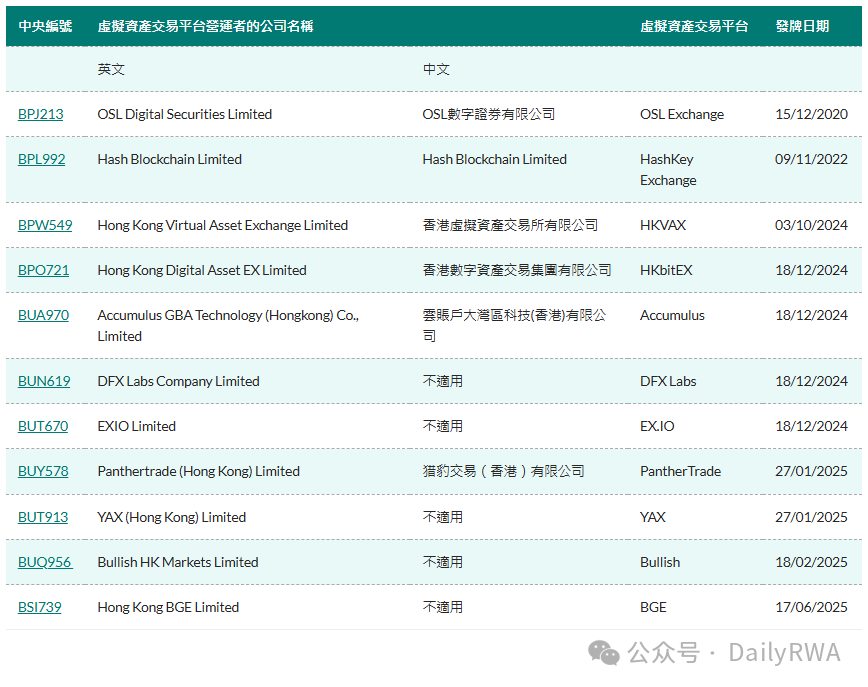The height and width of the screenshot is (687, 868).
Task: Select Hong Kong Digital Asset EX Limited
Action: [202, 270]
